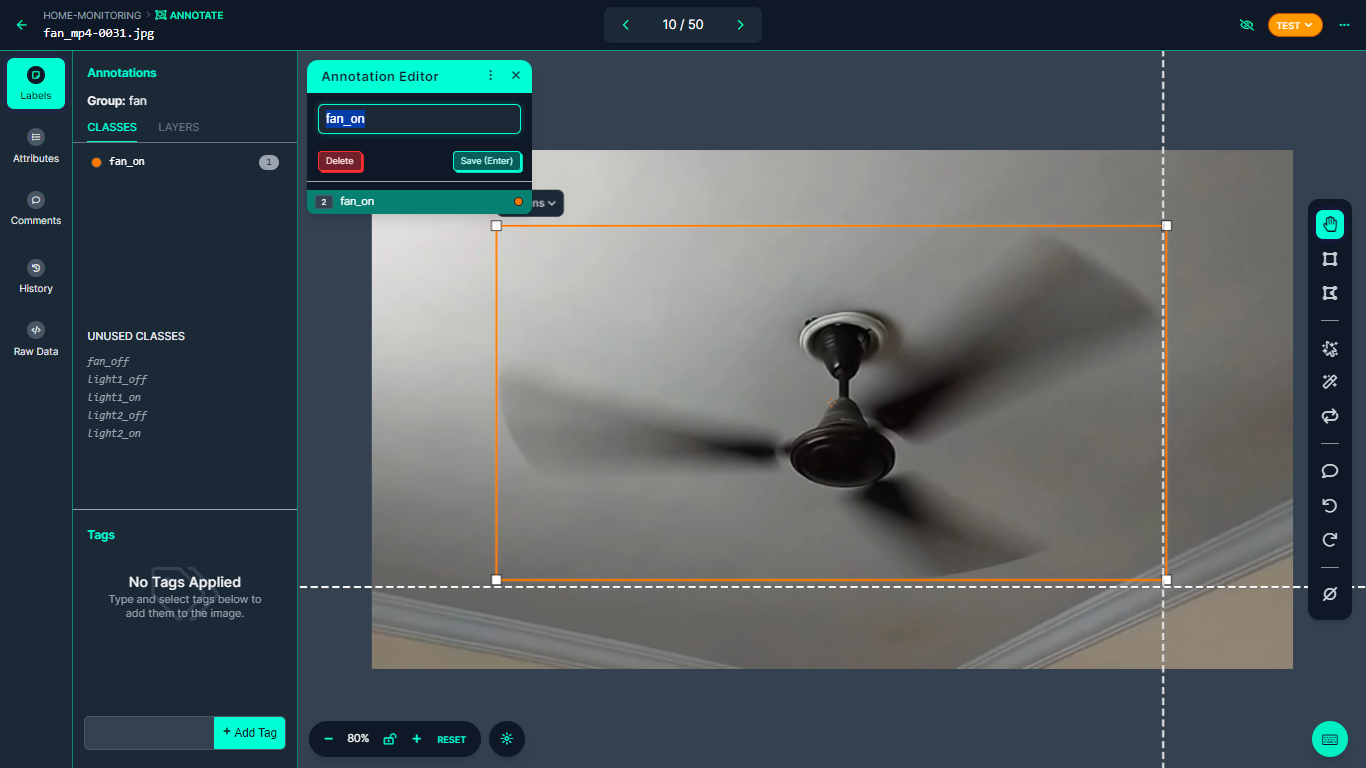Screen dimensions: 1366x768
Task: Toggle the zoom lock icon
Action: coord(390,739)
